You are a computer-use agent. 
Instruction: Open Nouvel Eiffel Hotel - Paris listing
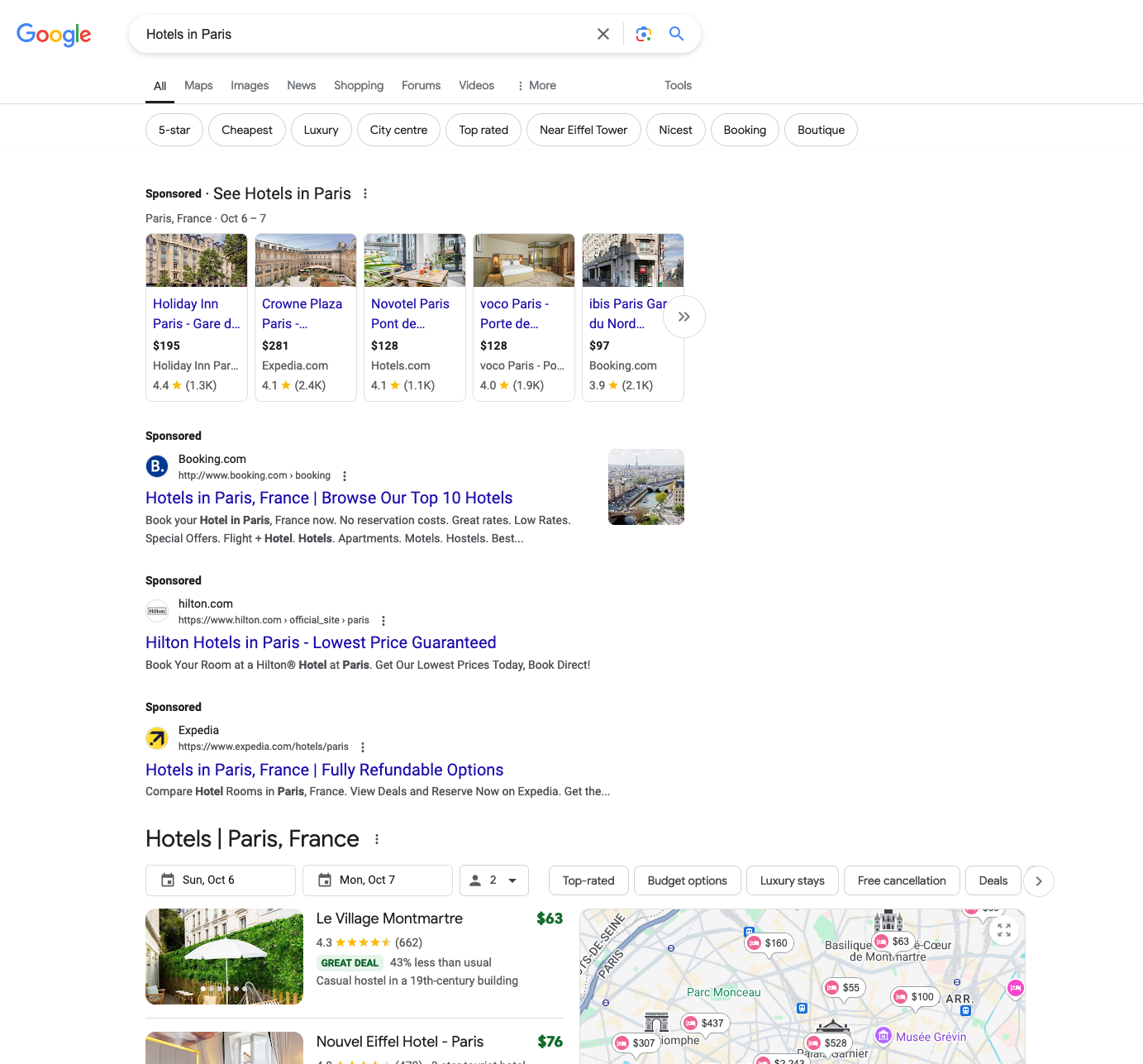[400, 1042]
